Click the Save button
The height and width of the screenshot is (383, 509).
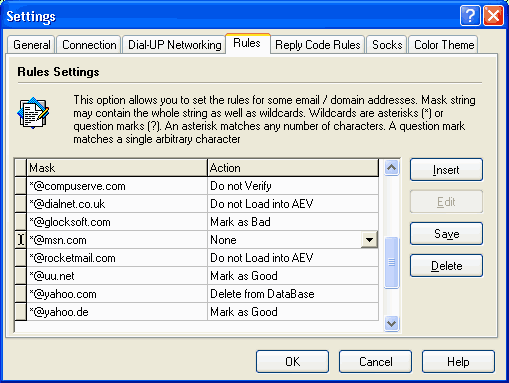(x=446, y=234)
